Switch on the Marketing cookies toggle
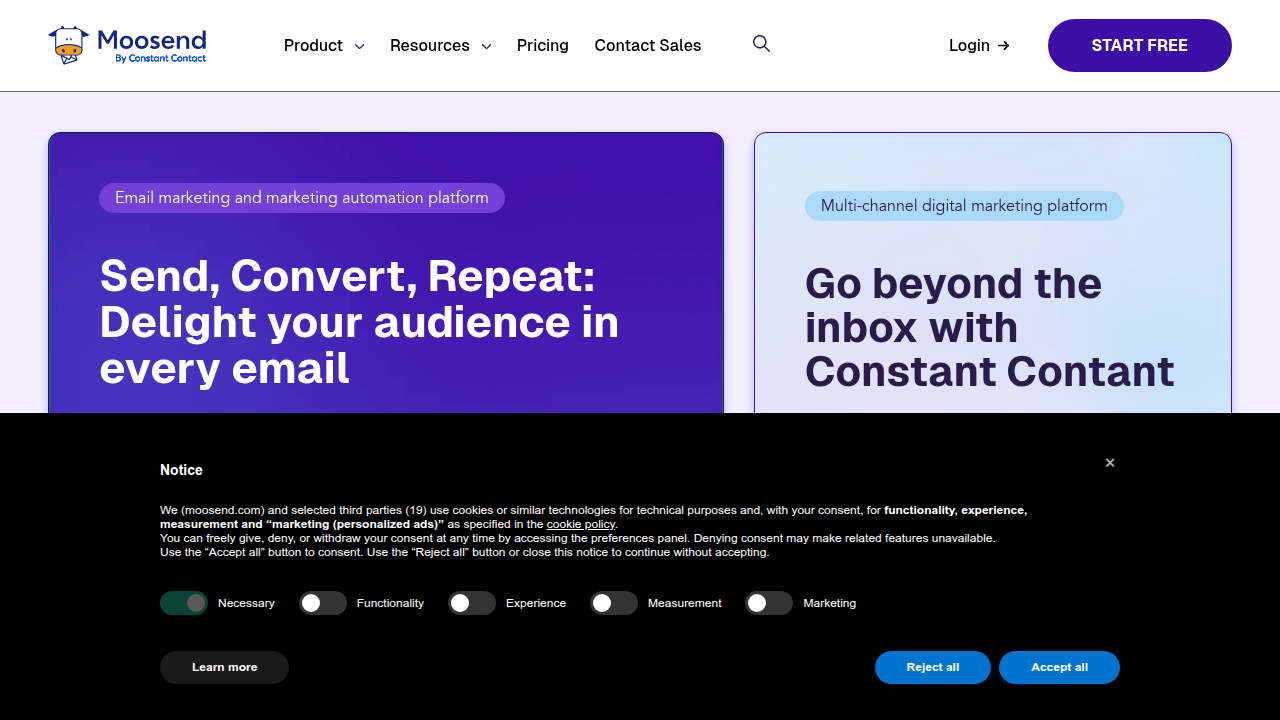This screenshot has width=1280, height=720. point(769,603)
